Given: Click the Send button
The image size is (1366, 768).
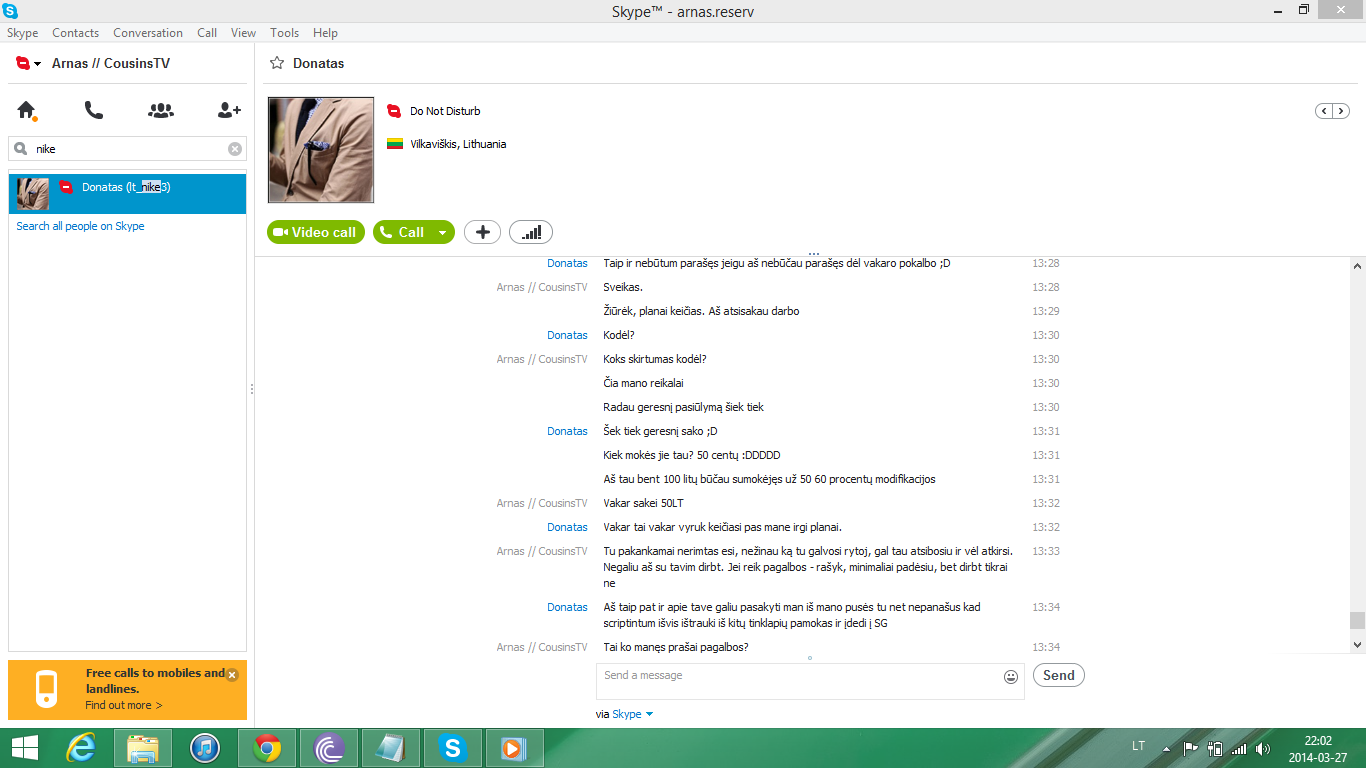Looking at the screenshot, I should click(x=1059, y=675).
